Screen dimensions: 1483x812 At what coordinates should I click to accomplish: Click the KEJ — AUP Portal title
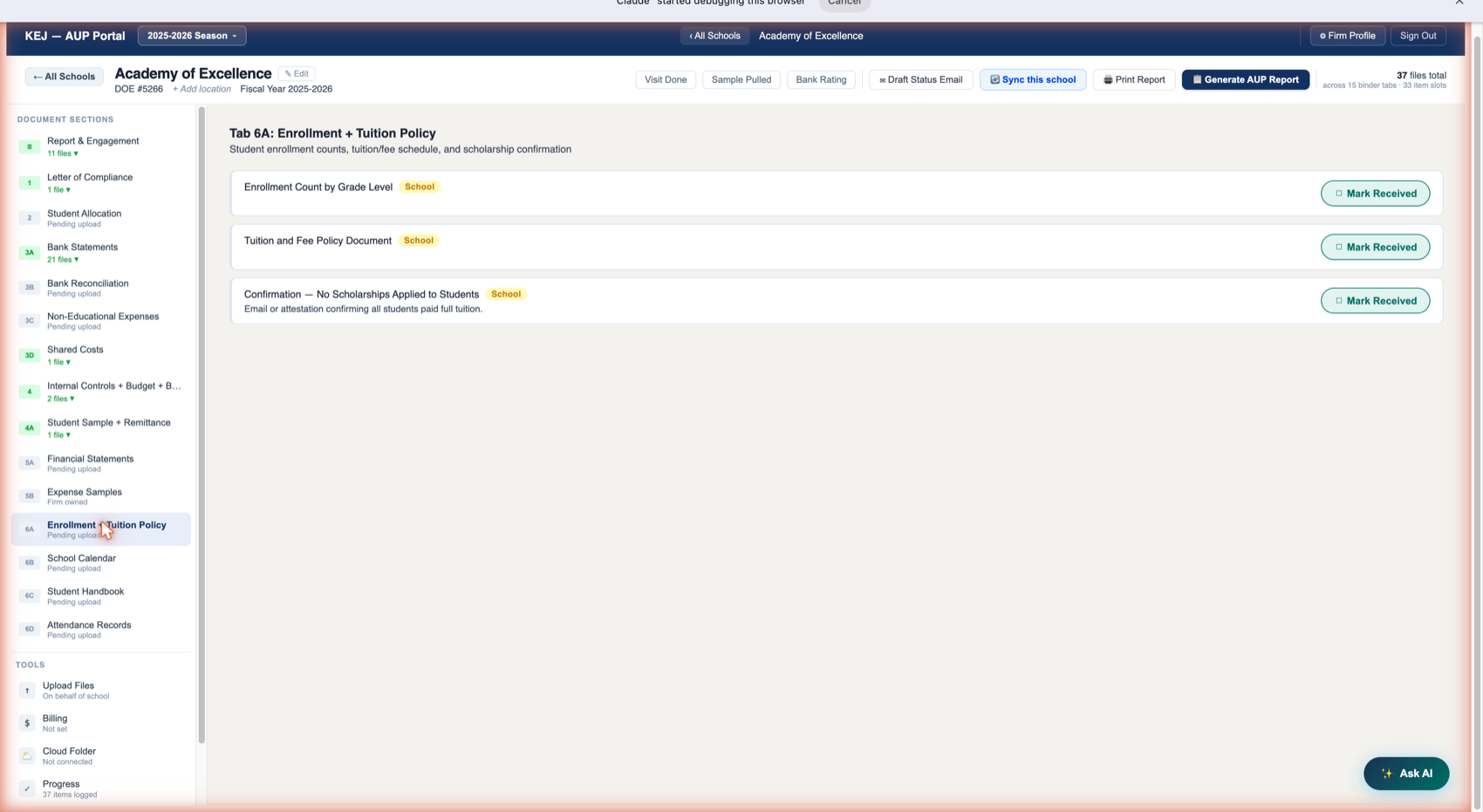(x=75, y=36)
